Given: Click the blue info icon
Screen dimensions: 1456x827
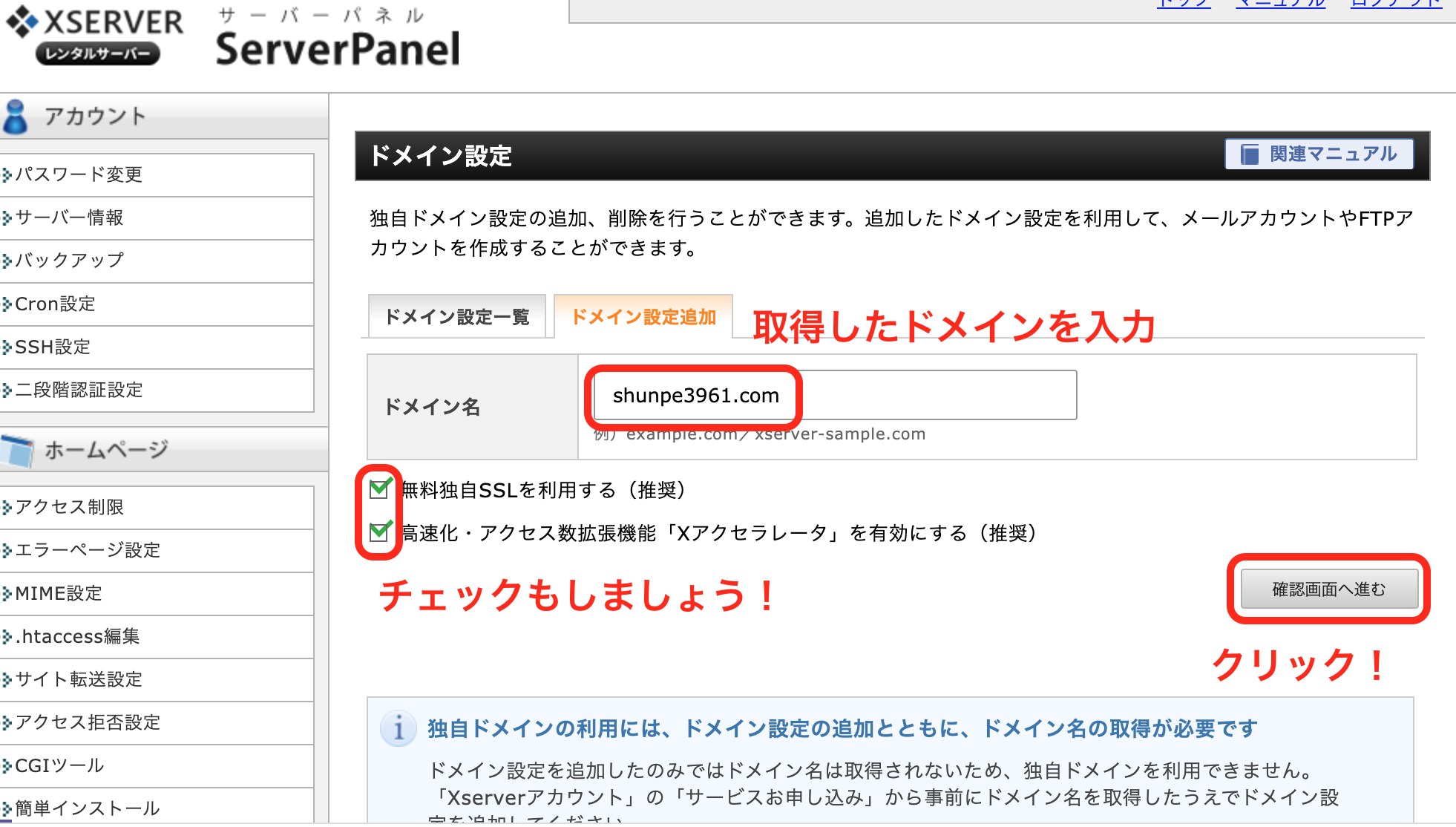Looking at the screenshot, I should coord(398,729).
